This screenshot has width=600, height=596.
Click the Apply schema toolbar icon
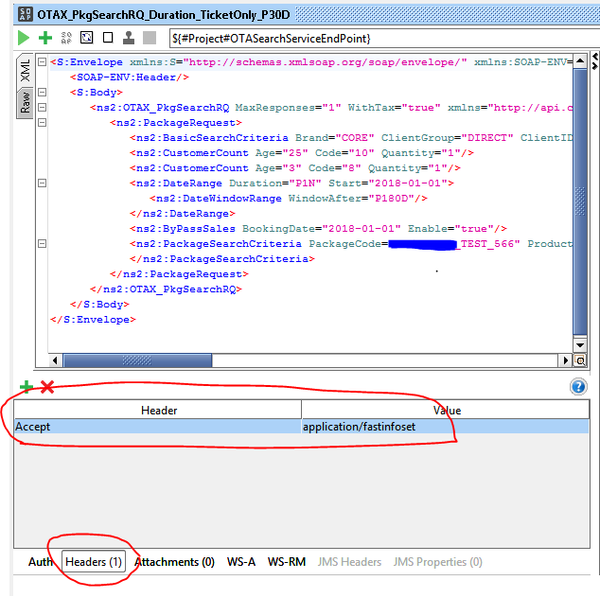tap(86, 37)
